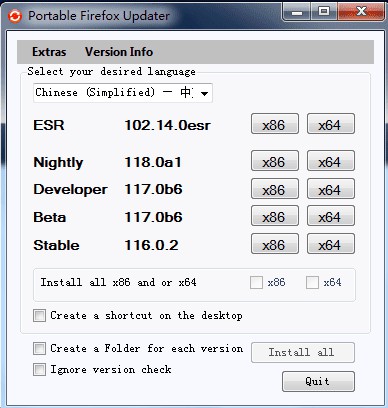Download Nightly x64 build
The width and height of the screenshot is (388, 408).
click(x=331, y=161)
